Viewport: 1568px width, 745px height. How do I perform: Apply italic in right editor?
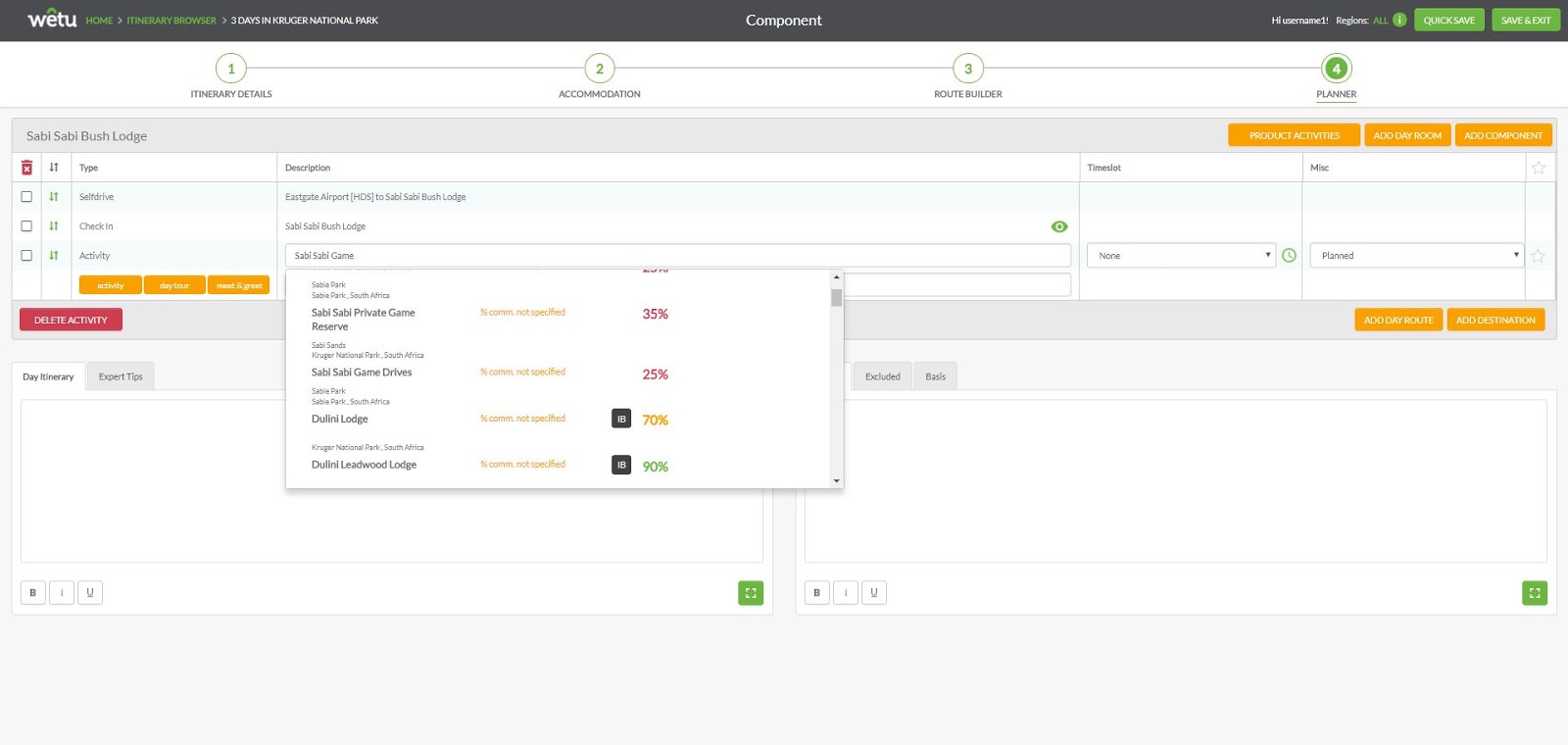(846, 592)
